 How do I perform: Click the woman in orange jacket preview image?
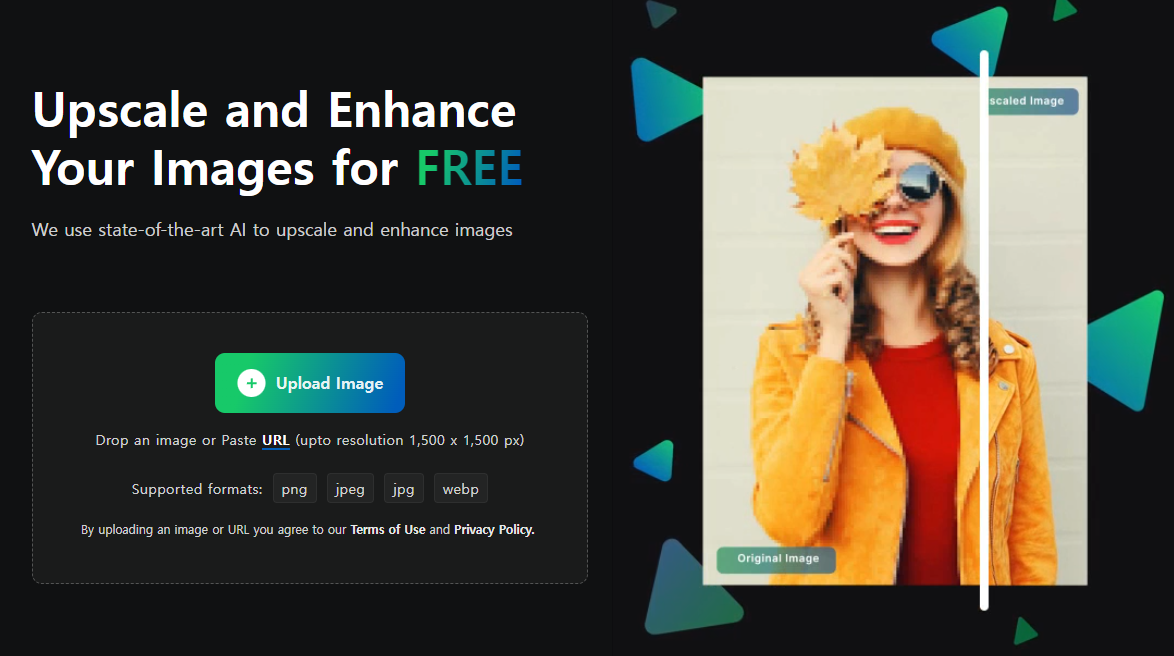click(x=895, y=331)
